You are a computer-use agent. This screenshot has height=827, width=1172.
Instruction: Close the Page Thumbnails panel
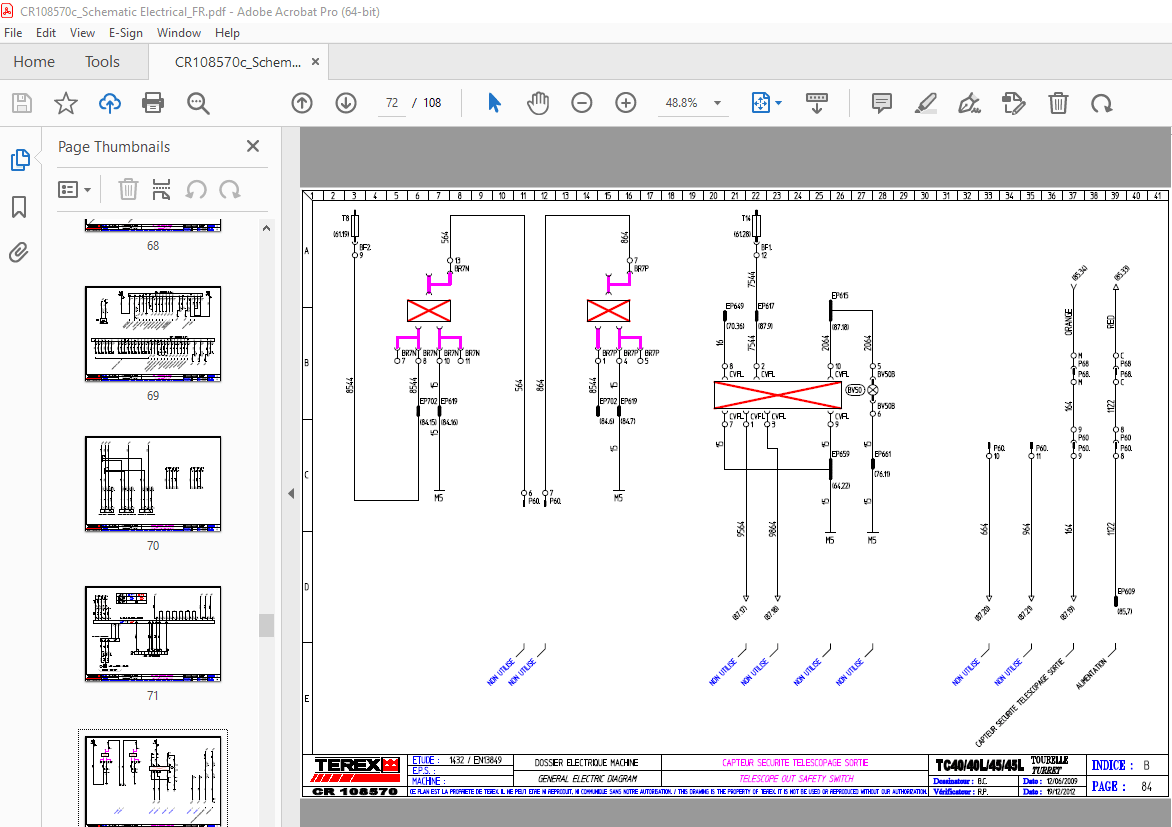(x=252, y=146)
